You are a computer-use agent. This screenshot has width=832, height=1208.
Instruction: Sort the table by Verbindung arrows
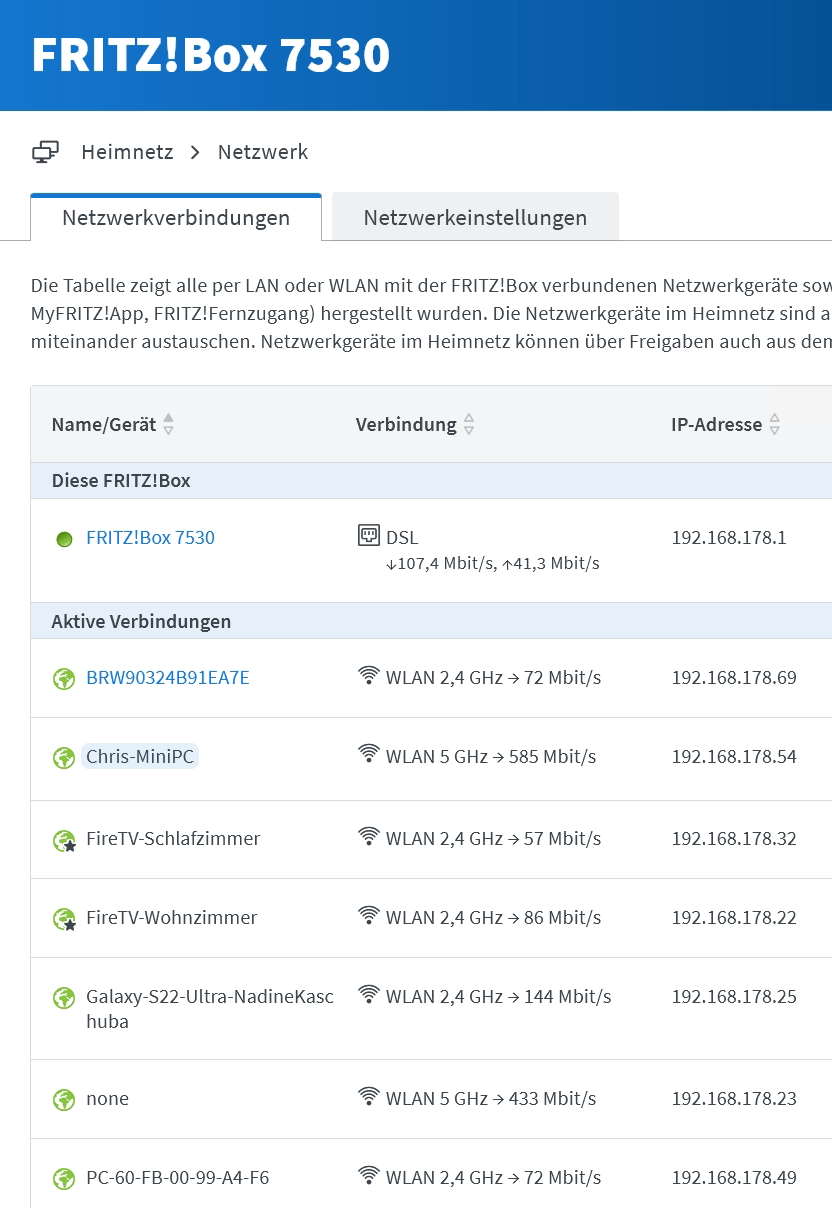pos(469,425)
